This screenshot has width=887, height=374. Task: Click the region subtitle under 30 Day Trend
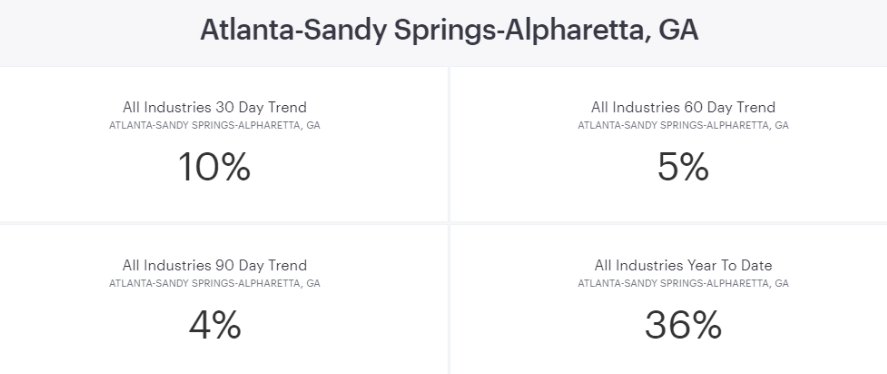point(214,125)
